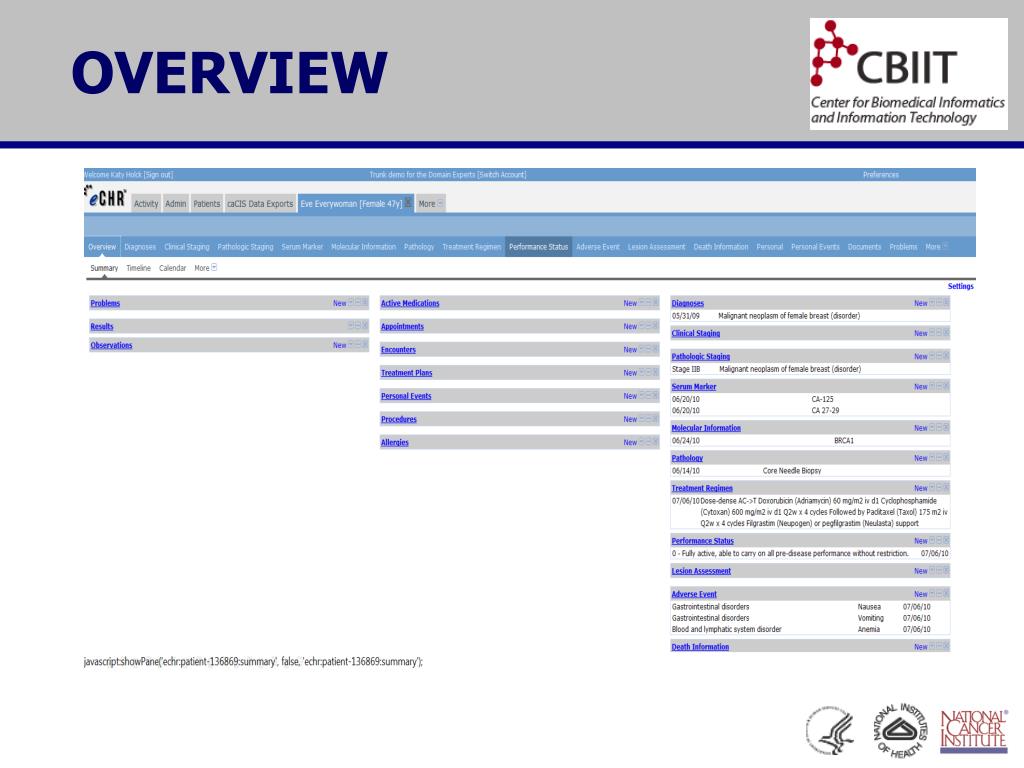Minimize the Diagnoses summary panel
Image resolution: width=1024 pixels, height=768 pixels.
[939, 302]
